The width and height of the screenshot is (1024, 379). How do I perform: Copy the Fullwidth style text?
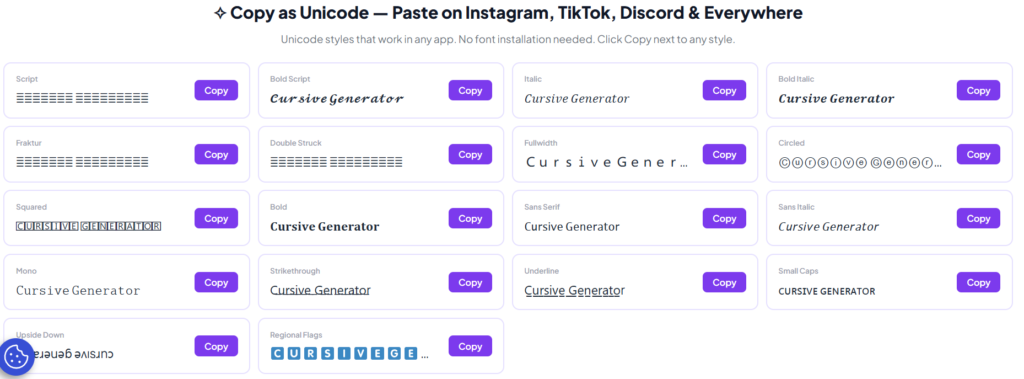coord(724,155)
